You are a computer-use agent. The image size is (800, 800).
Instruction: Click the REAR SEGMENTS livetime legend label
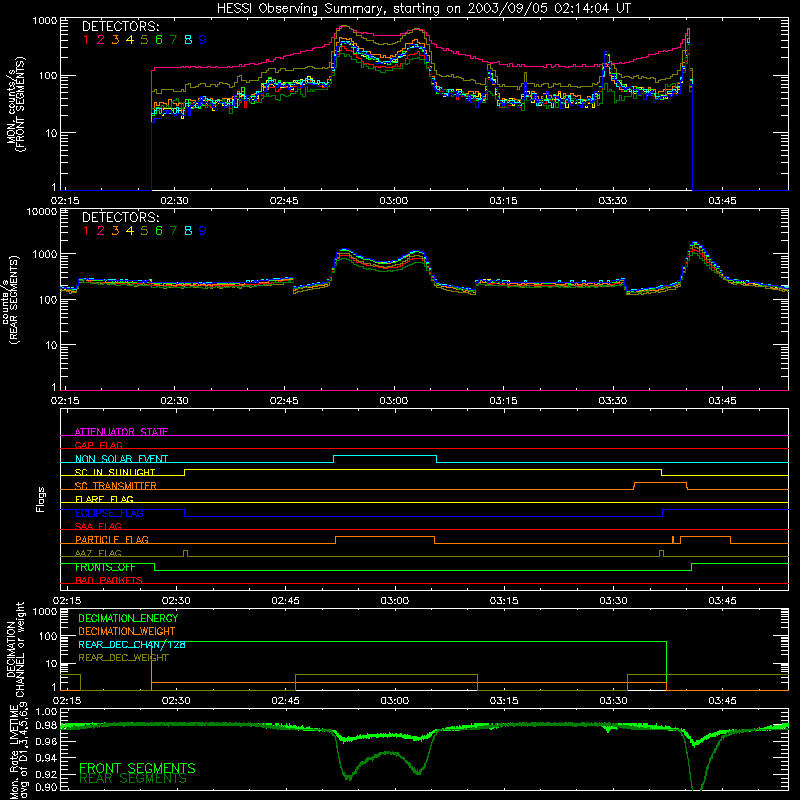click(x=133, y=779)
